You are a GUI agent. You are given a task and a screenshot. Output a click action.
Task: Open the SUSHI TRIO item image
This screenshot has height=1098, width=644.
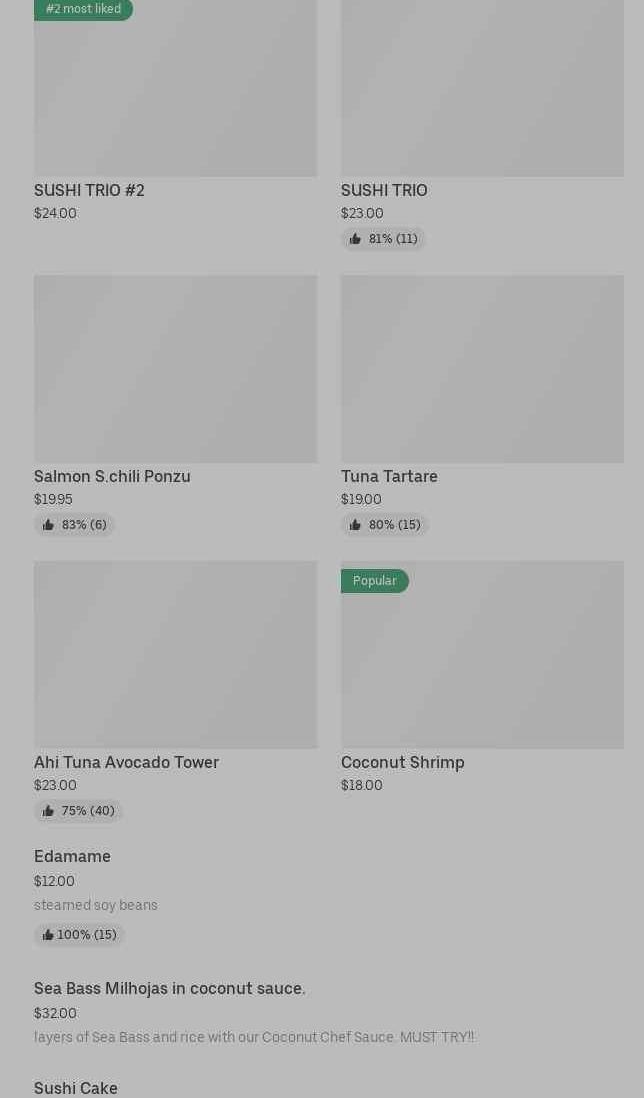point(482,88)
